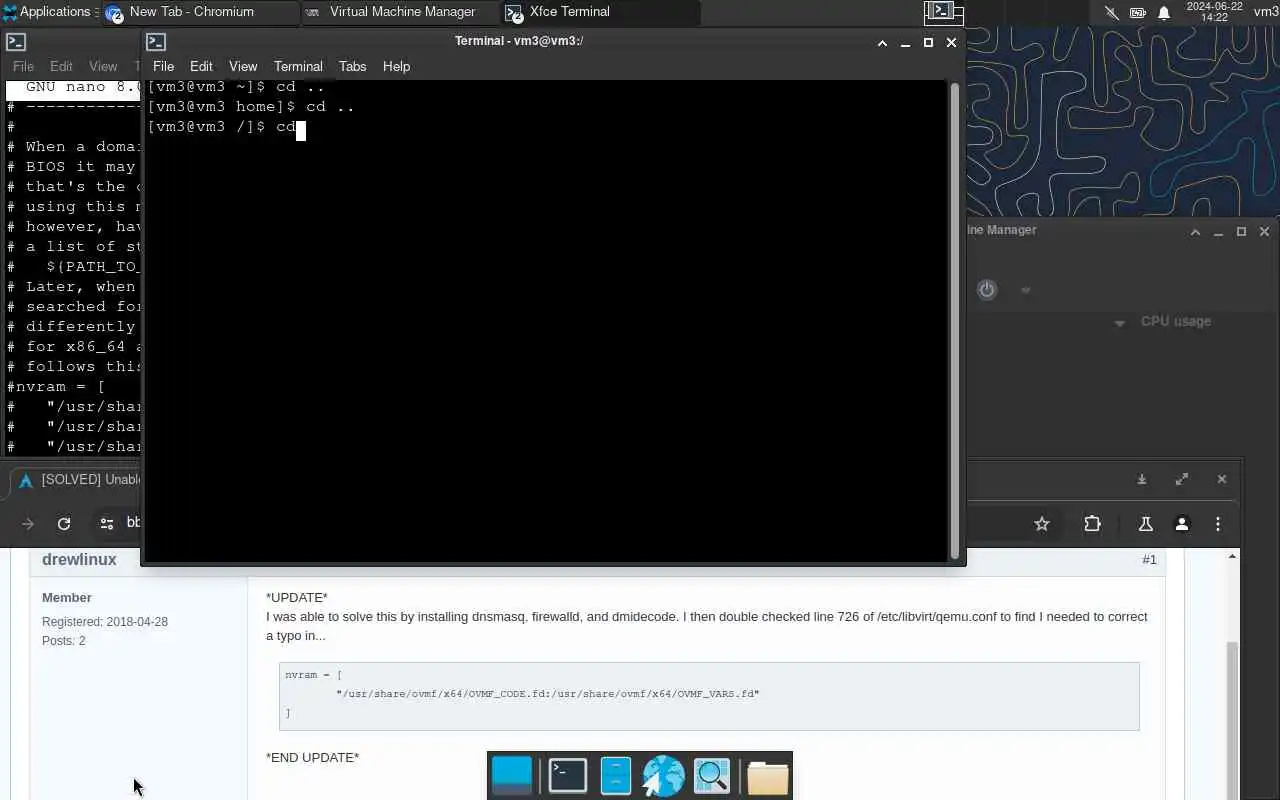Maximize the front Terminal vm3@vm3 window

928,43
